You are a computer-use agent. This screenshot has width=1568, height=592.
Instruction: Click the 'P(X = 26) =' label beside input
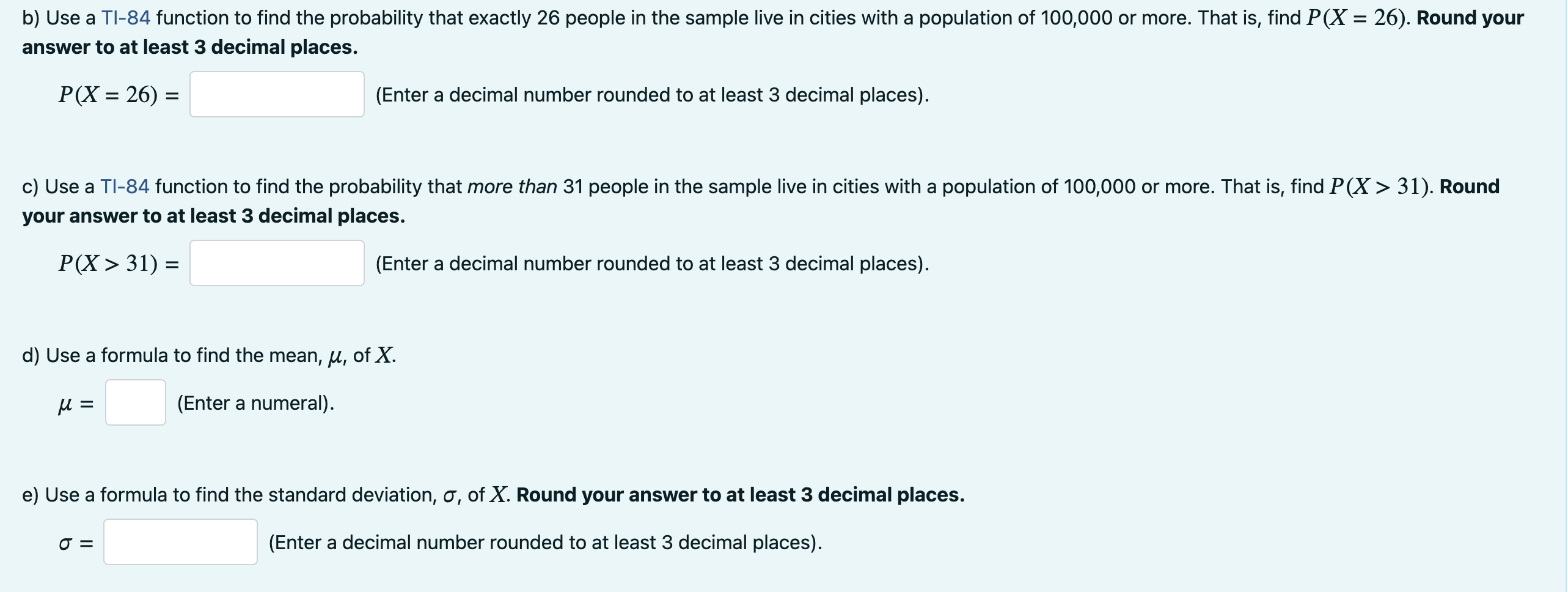click(119, 95)
